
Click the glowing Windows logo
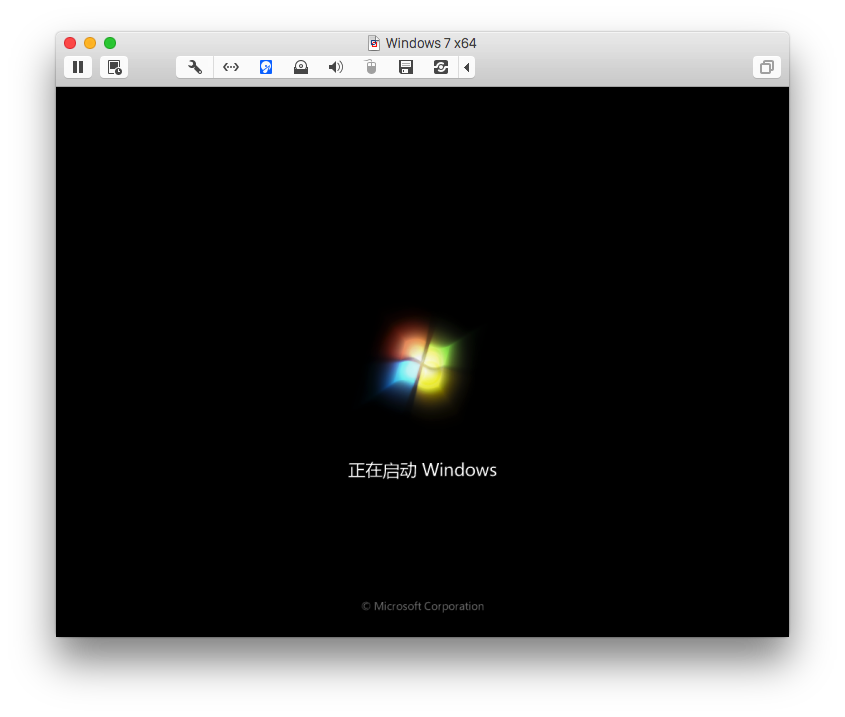pos(421,362)
